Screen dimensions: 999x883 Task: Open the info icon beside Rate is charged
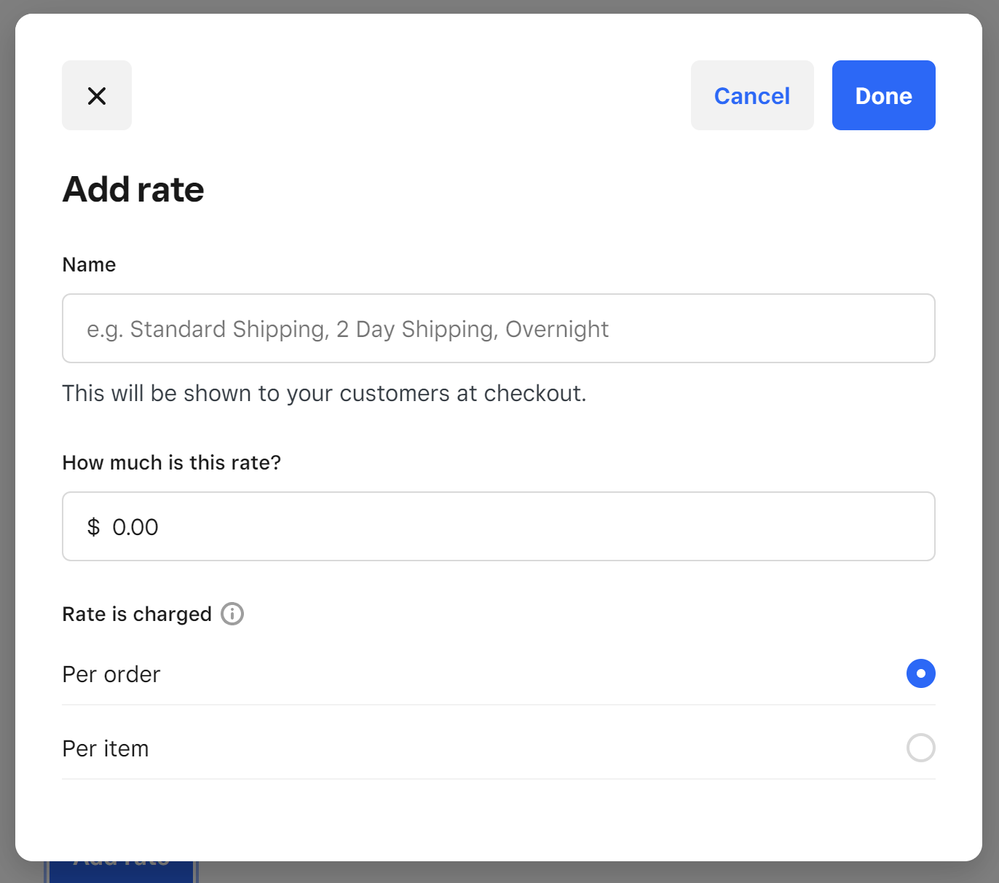[232, 614]
